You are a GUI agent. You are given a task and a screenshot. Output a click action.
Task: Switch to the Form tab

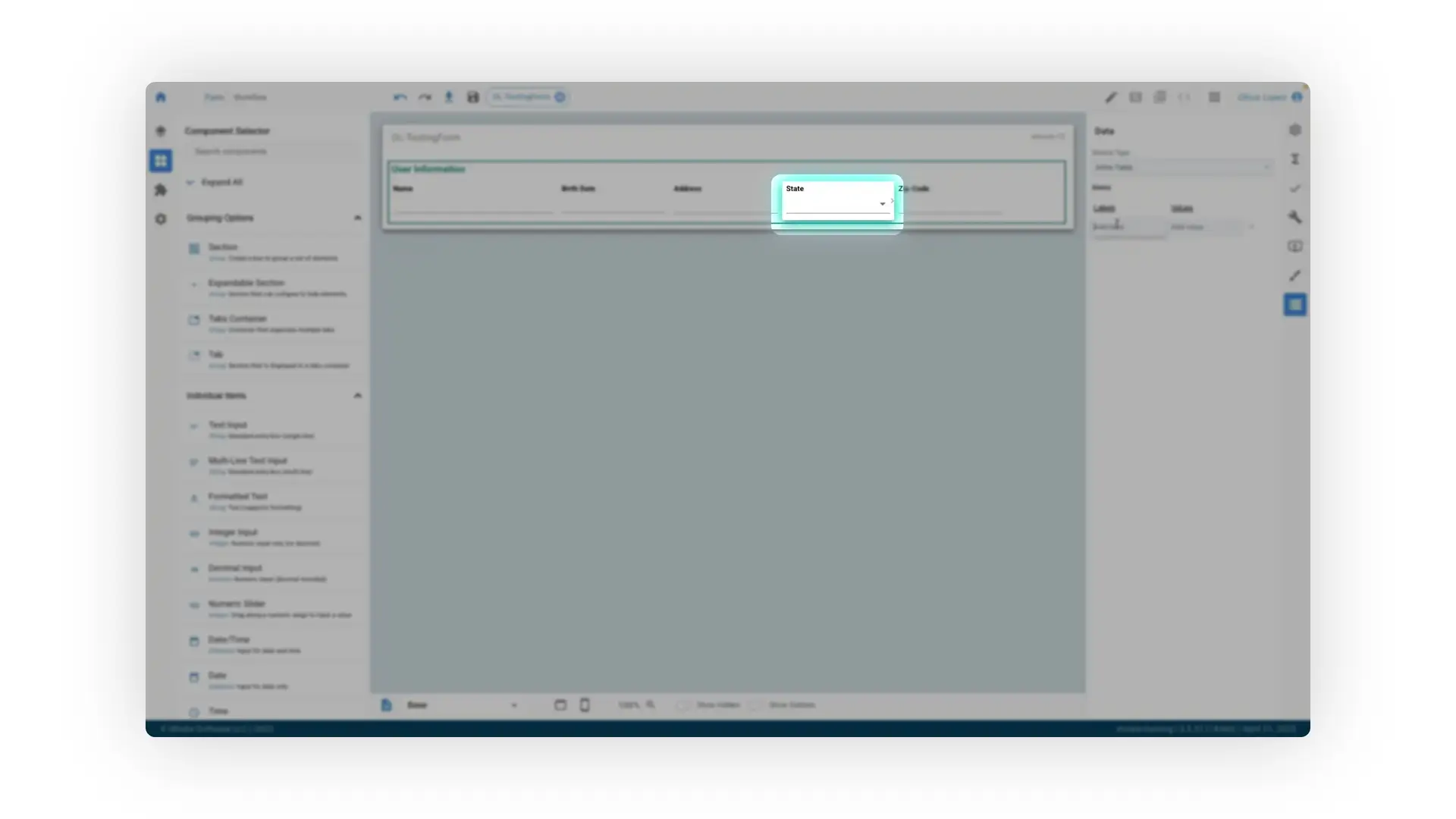[215, 97]
